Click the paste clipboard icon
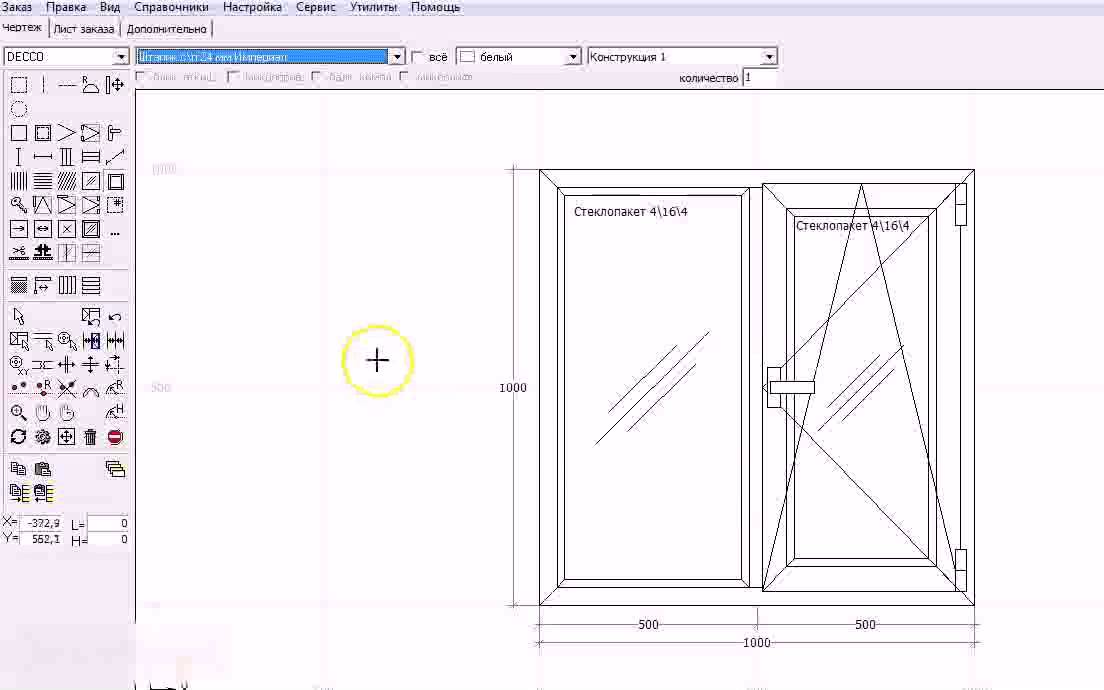 43,469
